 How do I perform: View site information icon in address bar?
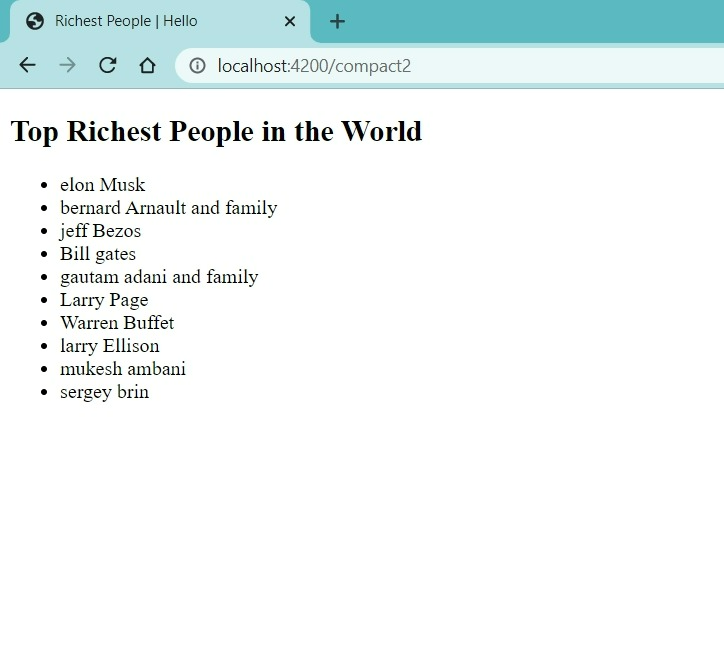click(197, 66)
